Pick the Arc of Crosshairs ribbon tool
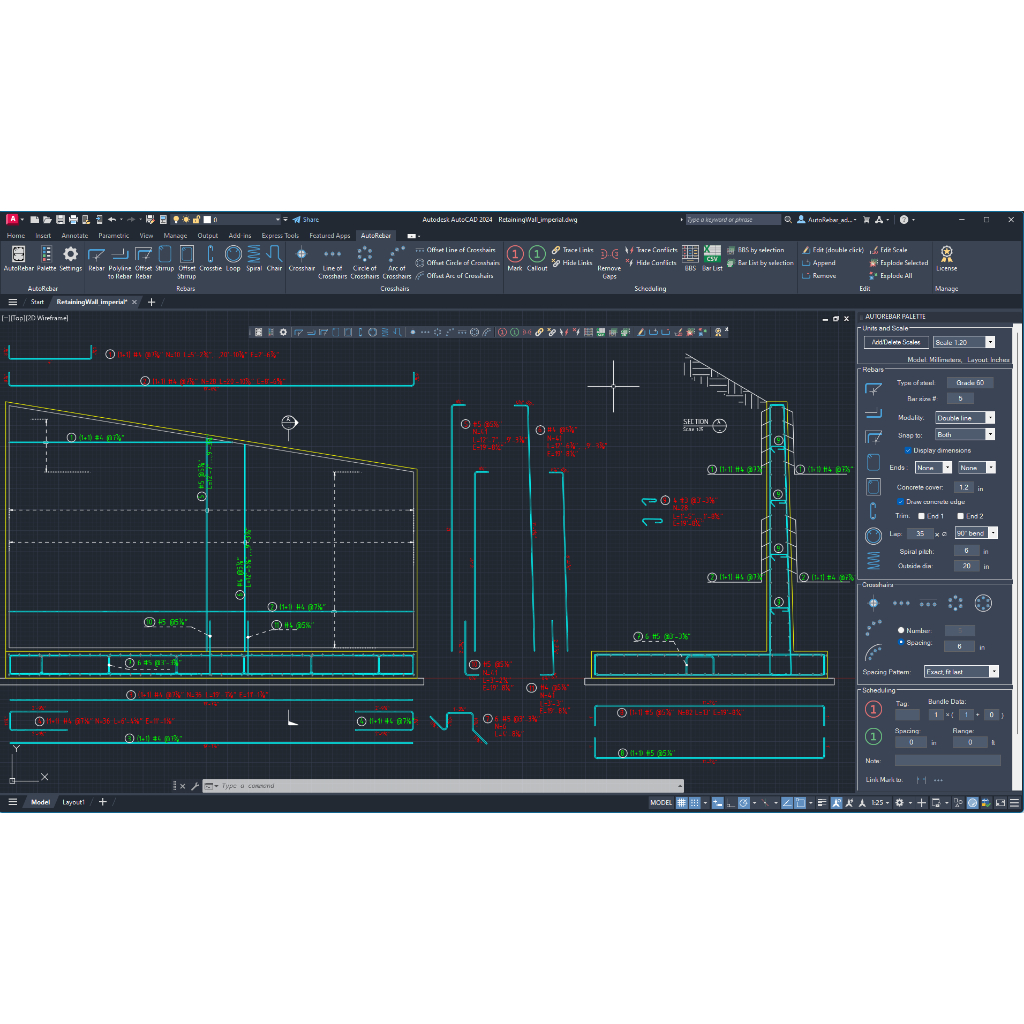Screen dimensions: 1024x1024 point(396,262)
